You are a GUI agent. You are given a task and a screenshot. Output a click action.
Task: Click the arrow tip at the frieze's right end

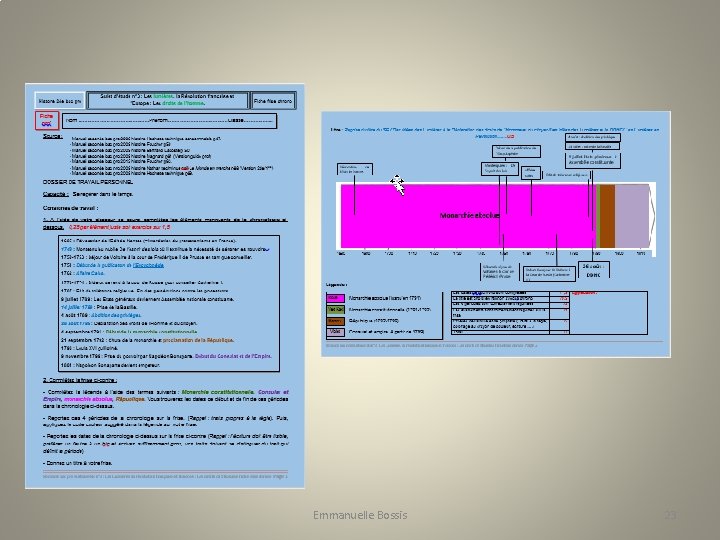click(x=652, y=216)
